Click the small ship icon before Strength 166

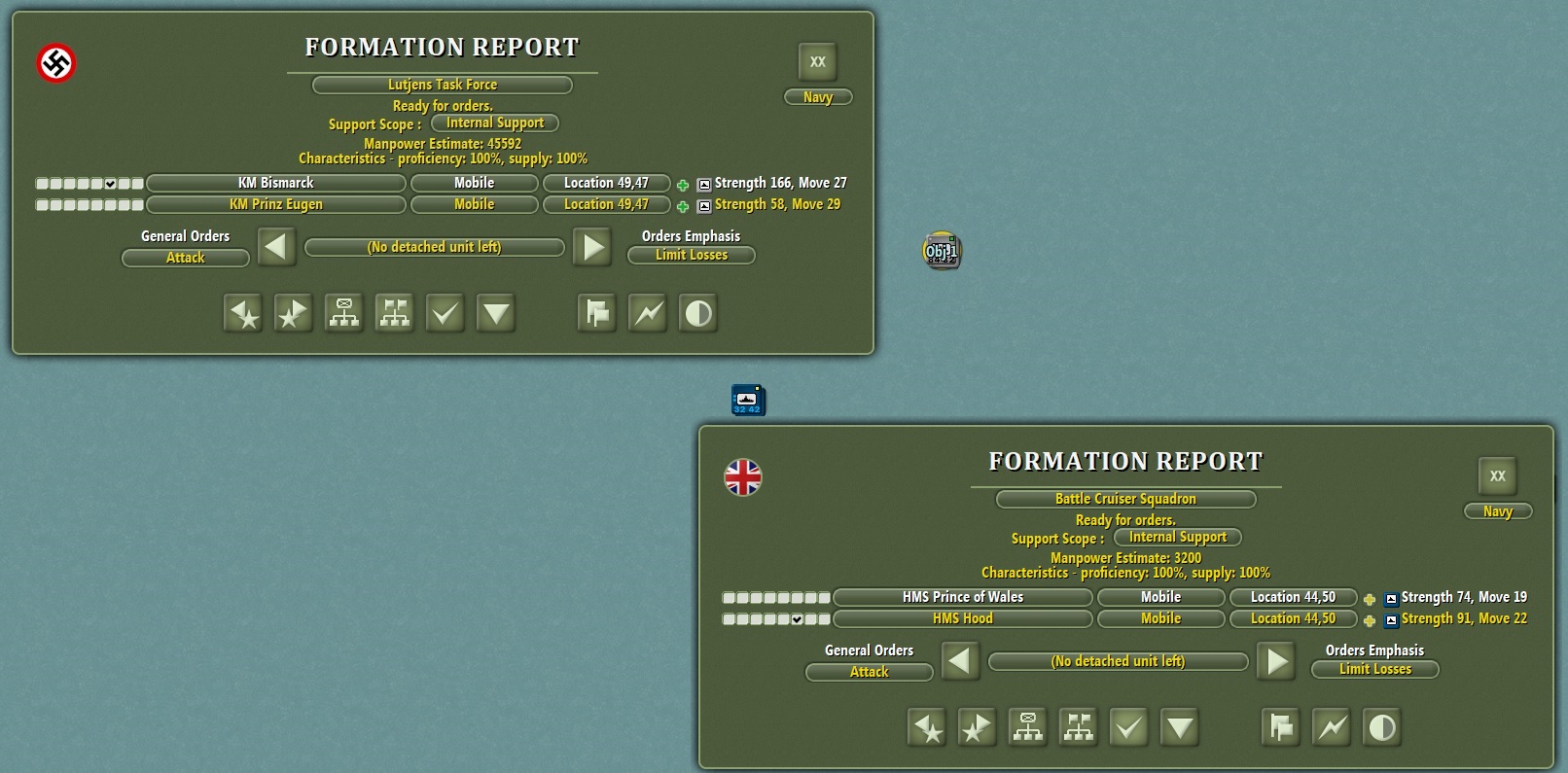(x=704, y=185)
